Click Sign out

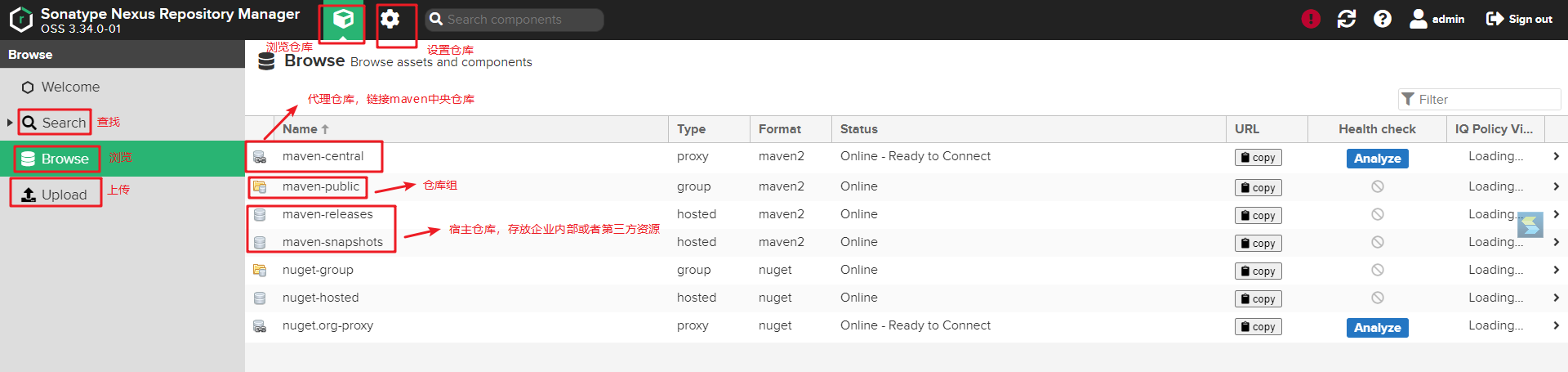pos(1519,19)
